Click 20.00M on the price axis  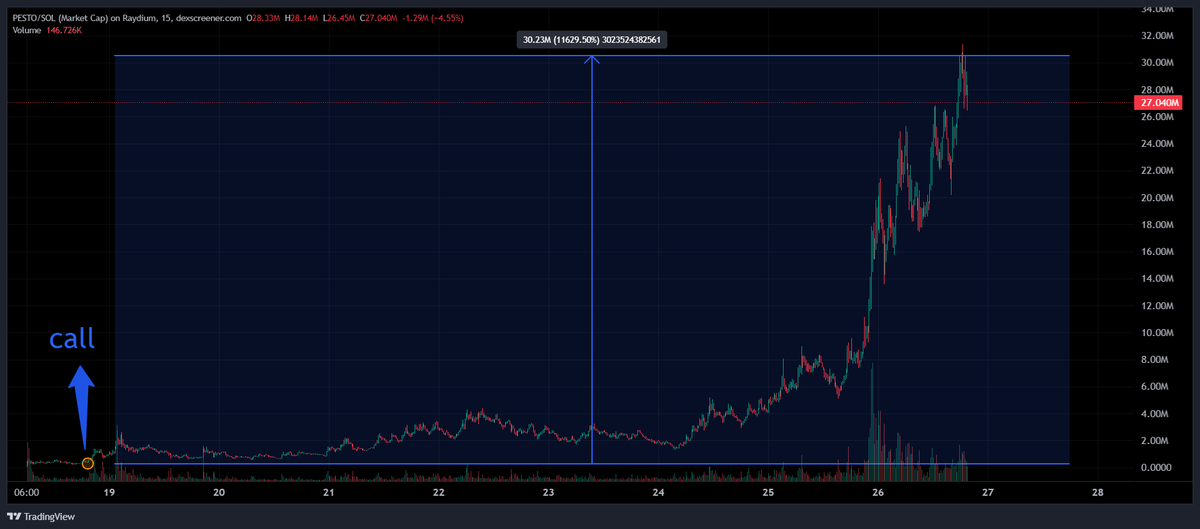tap(1156, 198)
